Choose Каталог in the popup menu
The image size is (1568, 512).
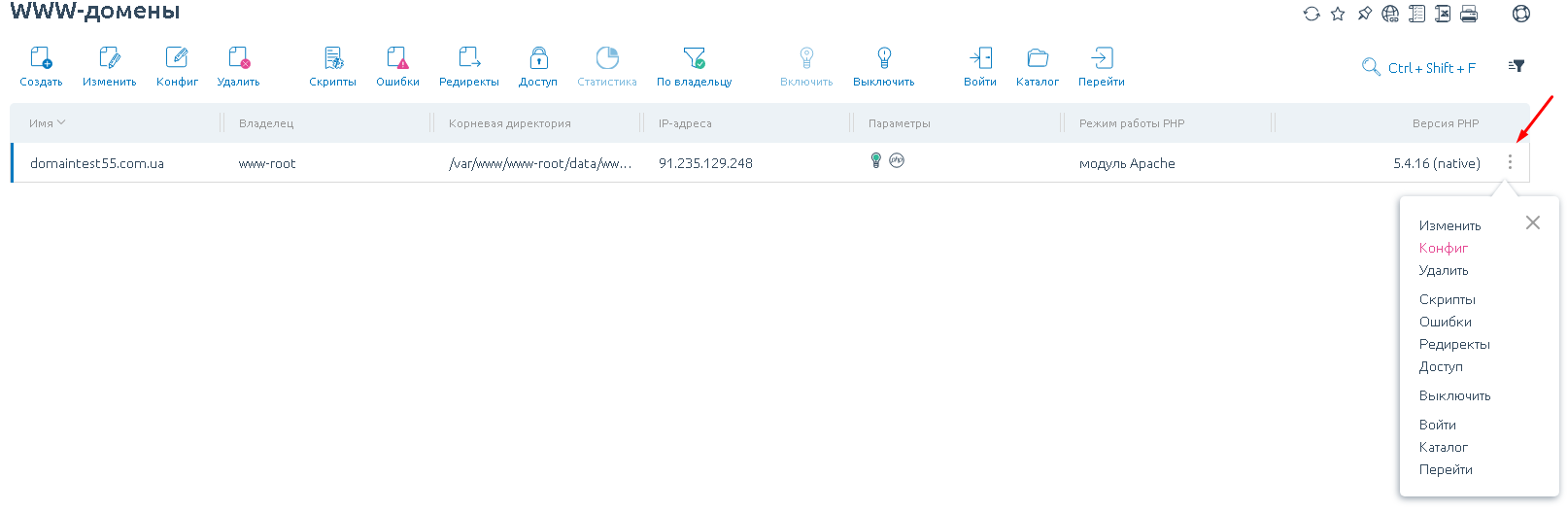[1443, 447]
